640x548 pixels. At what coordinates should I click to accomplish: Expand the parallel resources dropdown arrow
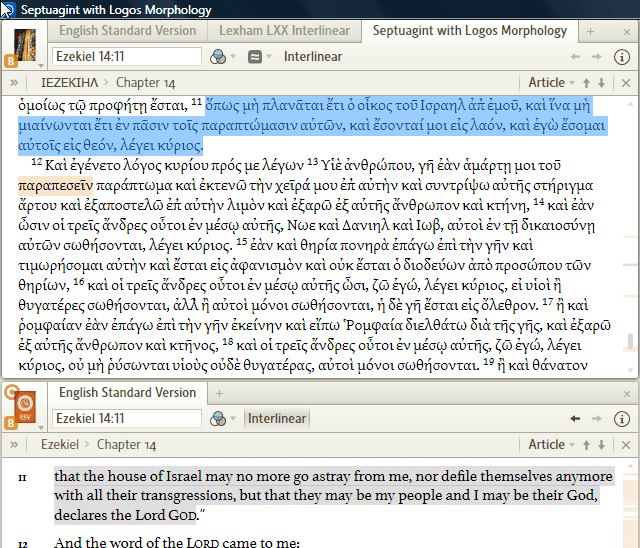[x=269, y=56]
